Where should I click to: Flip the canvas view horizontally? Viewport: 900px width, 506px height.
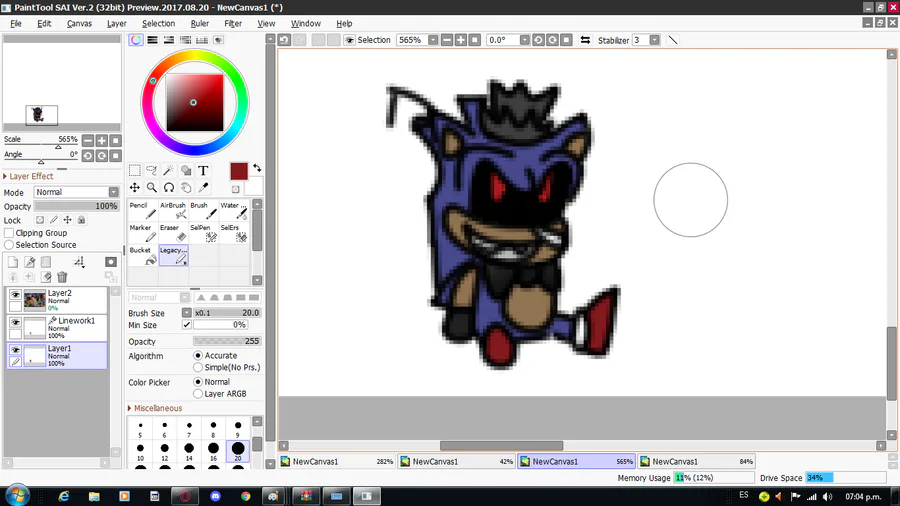point(585,40)
